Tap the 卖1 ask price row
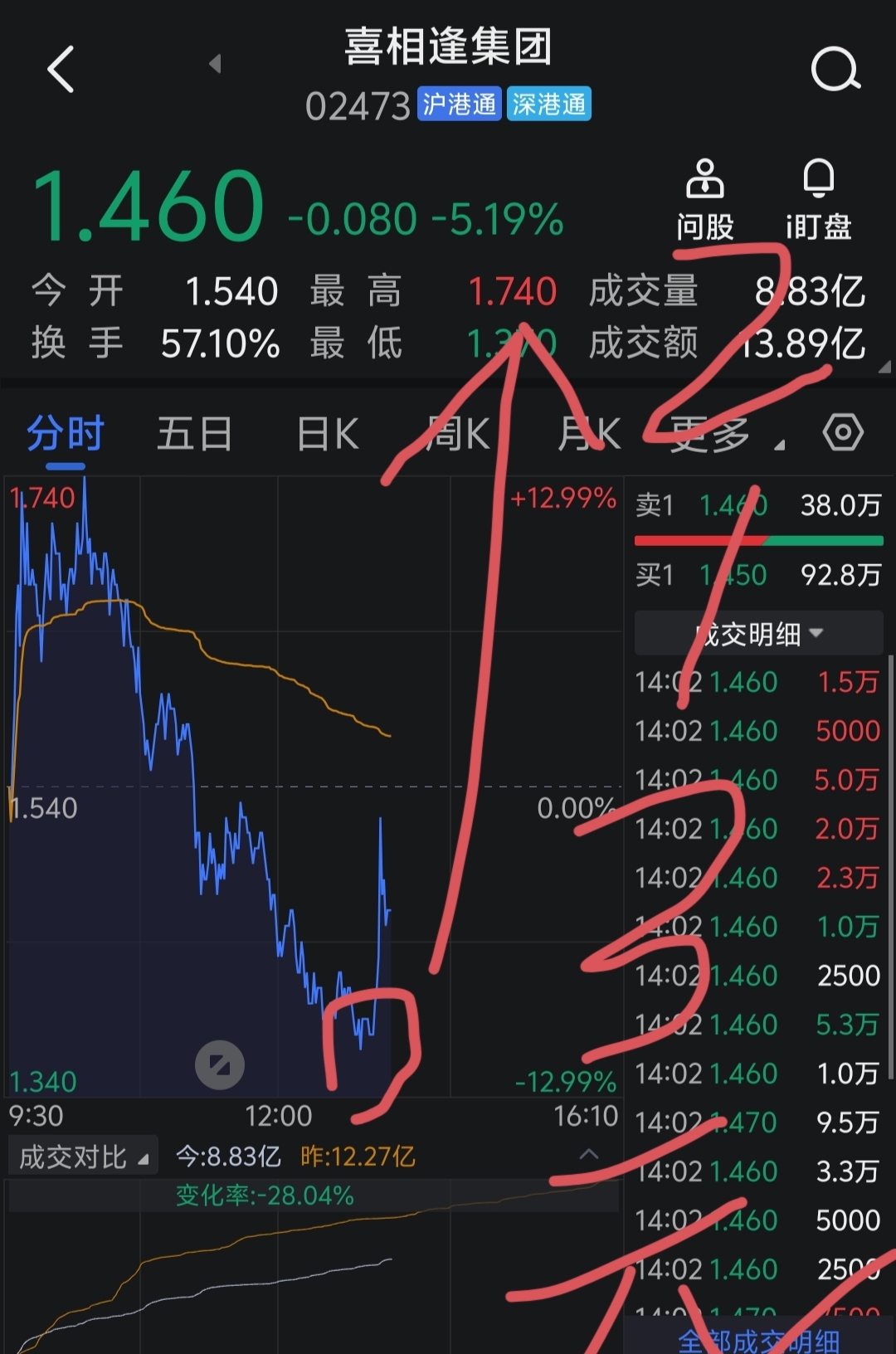Image resolution: width=896 pixels, height=1354 pixels. [758, 505]
